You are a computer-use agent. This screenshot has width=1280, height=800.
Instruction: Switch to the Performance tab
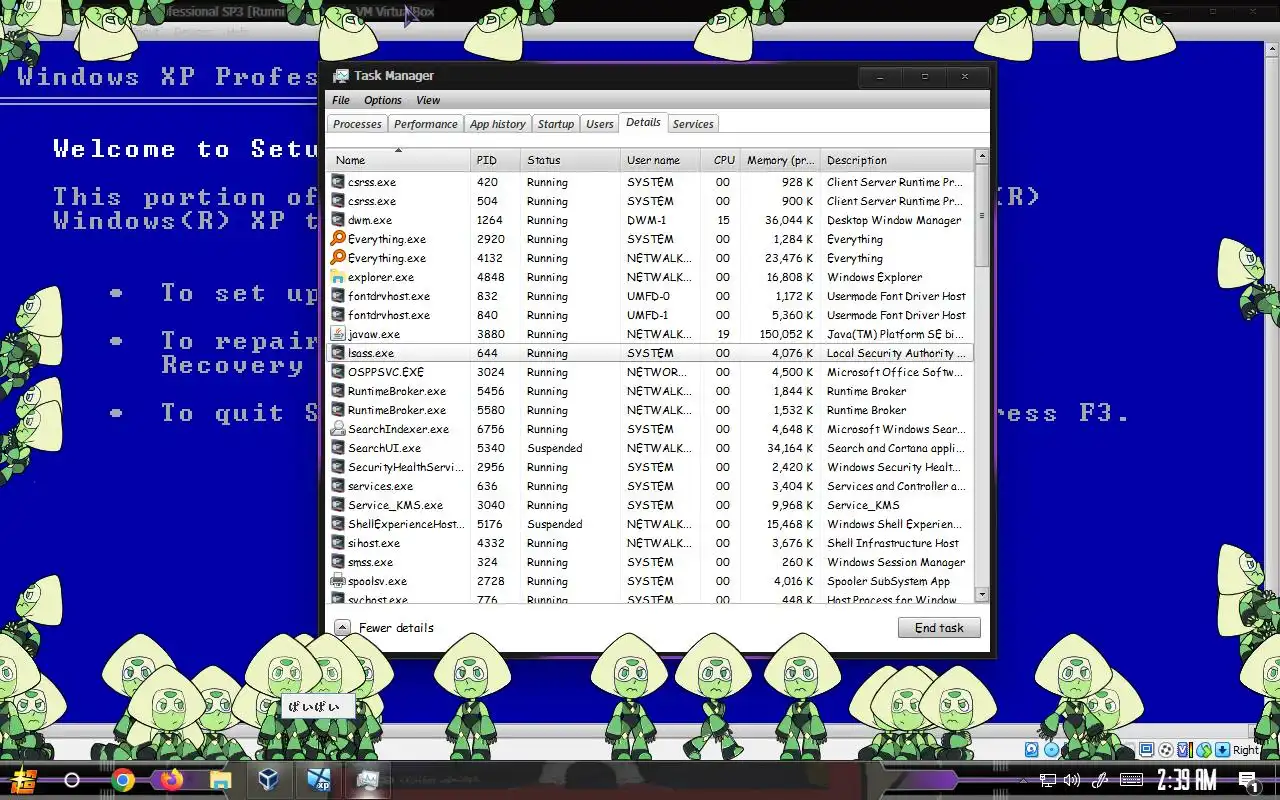[425, 124]
